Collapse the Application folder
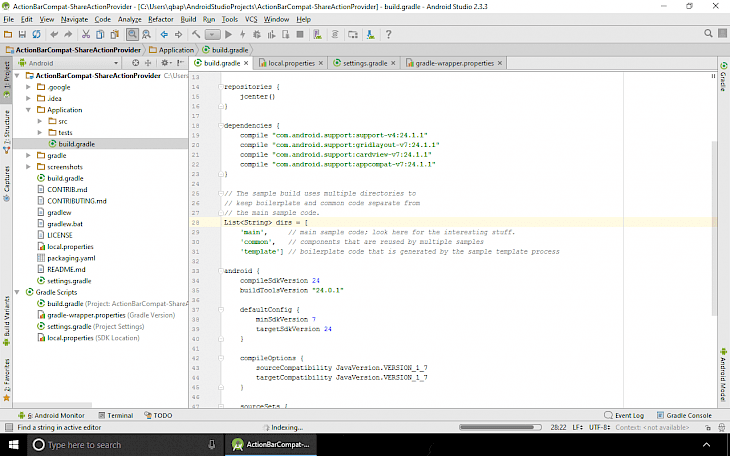Viewport: 730px width, 456px height. click(x=28, y=110)
